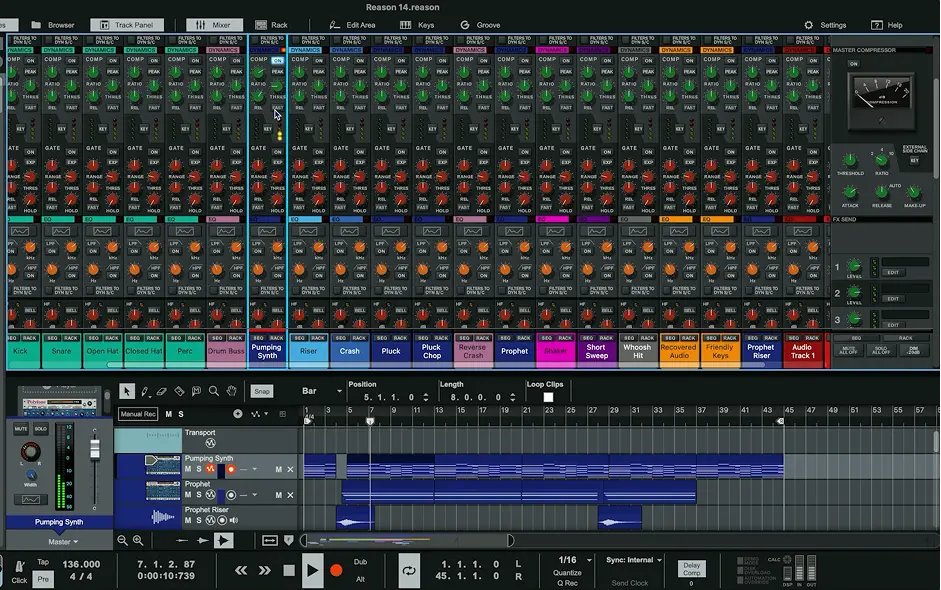The height and width of the screenshot is (590, 941).
Task: Click the MUTE button in channel strip
Action: (x=21, y=429)
